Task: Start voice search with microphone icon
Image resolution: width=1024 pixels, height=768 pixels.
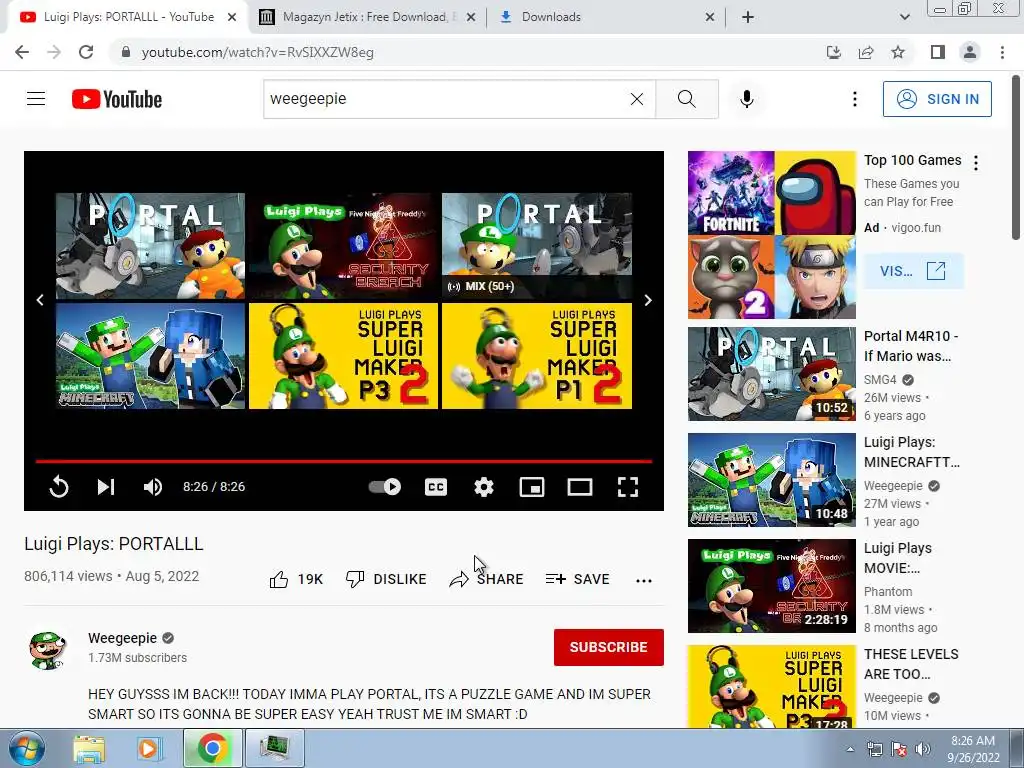Action: [x=746, y=99]
